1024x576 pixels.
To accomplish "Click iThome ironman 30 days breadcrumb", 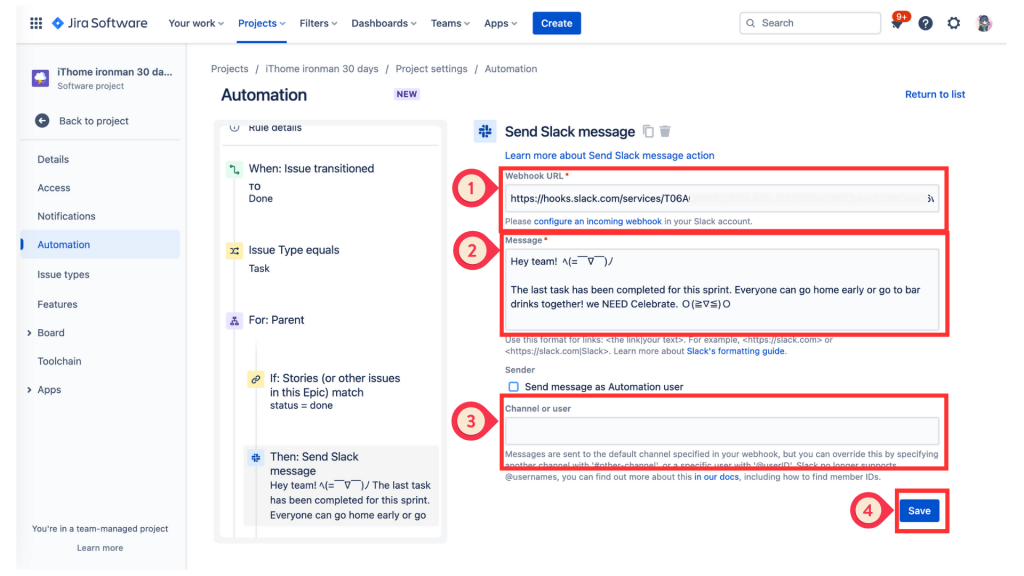I will pyautogui.click(x=322, y=69).
